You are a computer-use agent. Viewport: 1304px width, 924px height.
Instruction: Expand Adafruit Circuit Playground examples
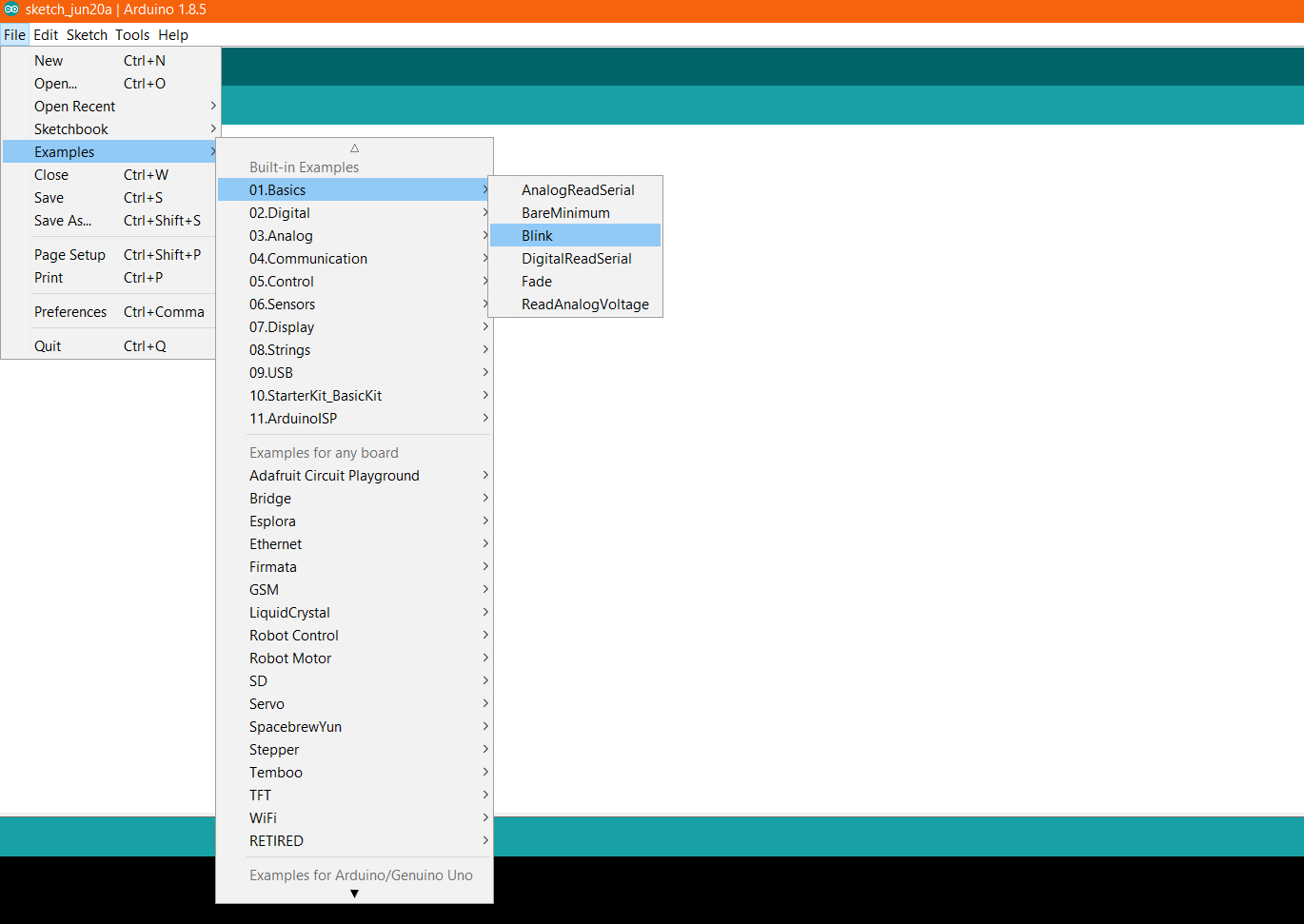pyautogui.click(x=354, y=476)
